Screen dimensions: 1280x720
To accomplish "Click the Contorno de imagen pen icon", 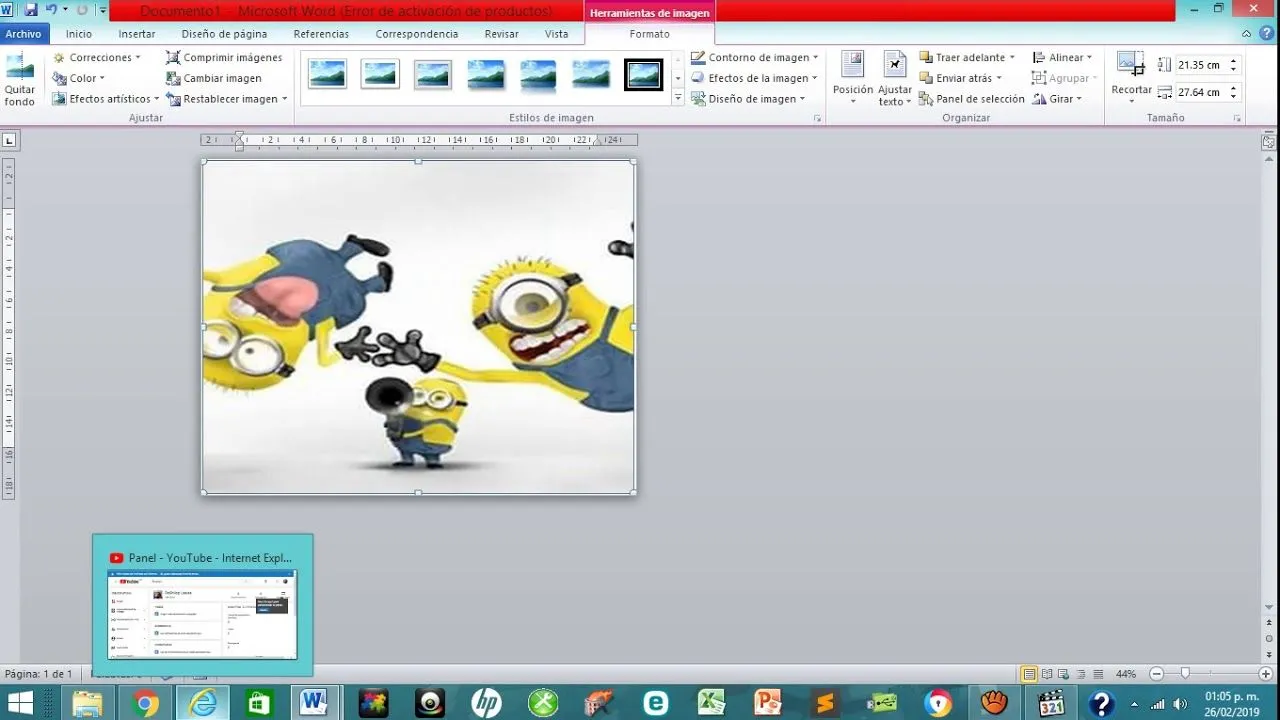I will (698, 57).
